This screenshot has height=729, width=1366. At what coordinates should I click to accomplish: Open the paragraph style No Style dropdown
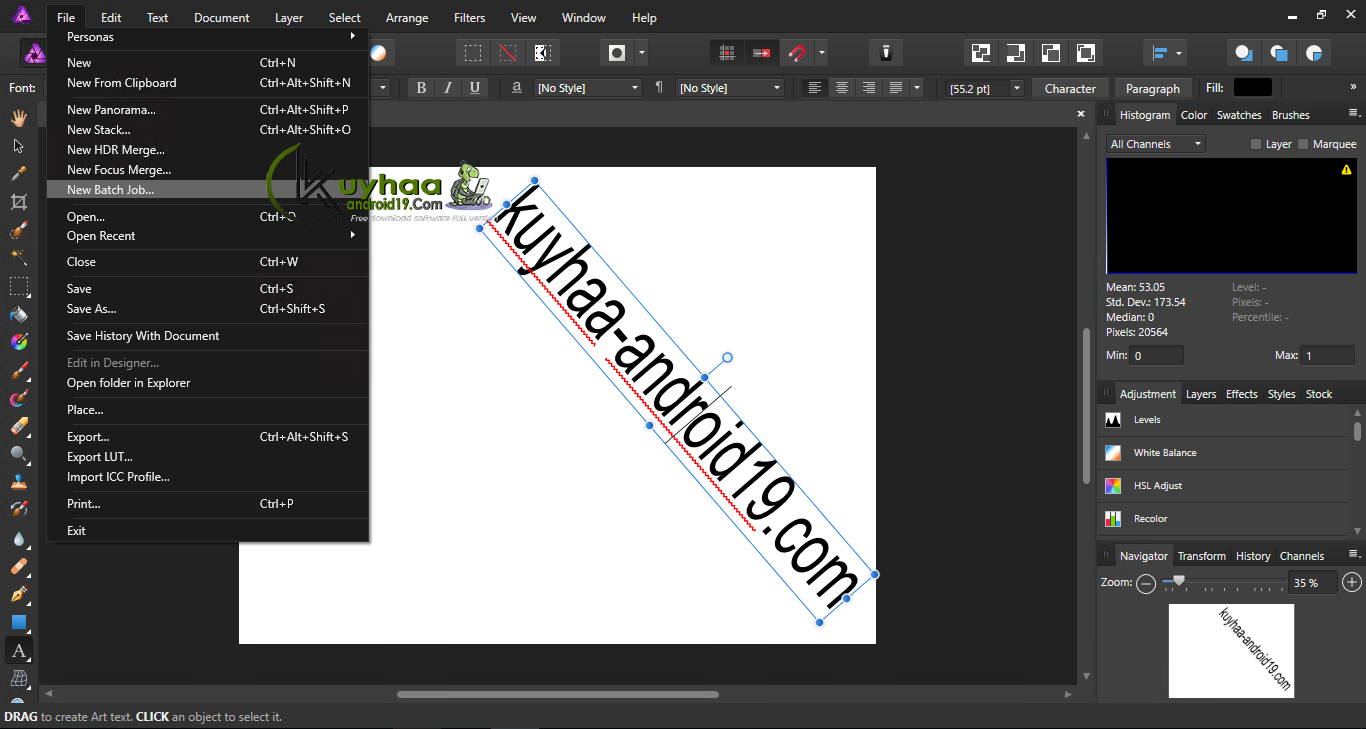coord(730,88)
